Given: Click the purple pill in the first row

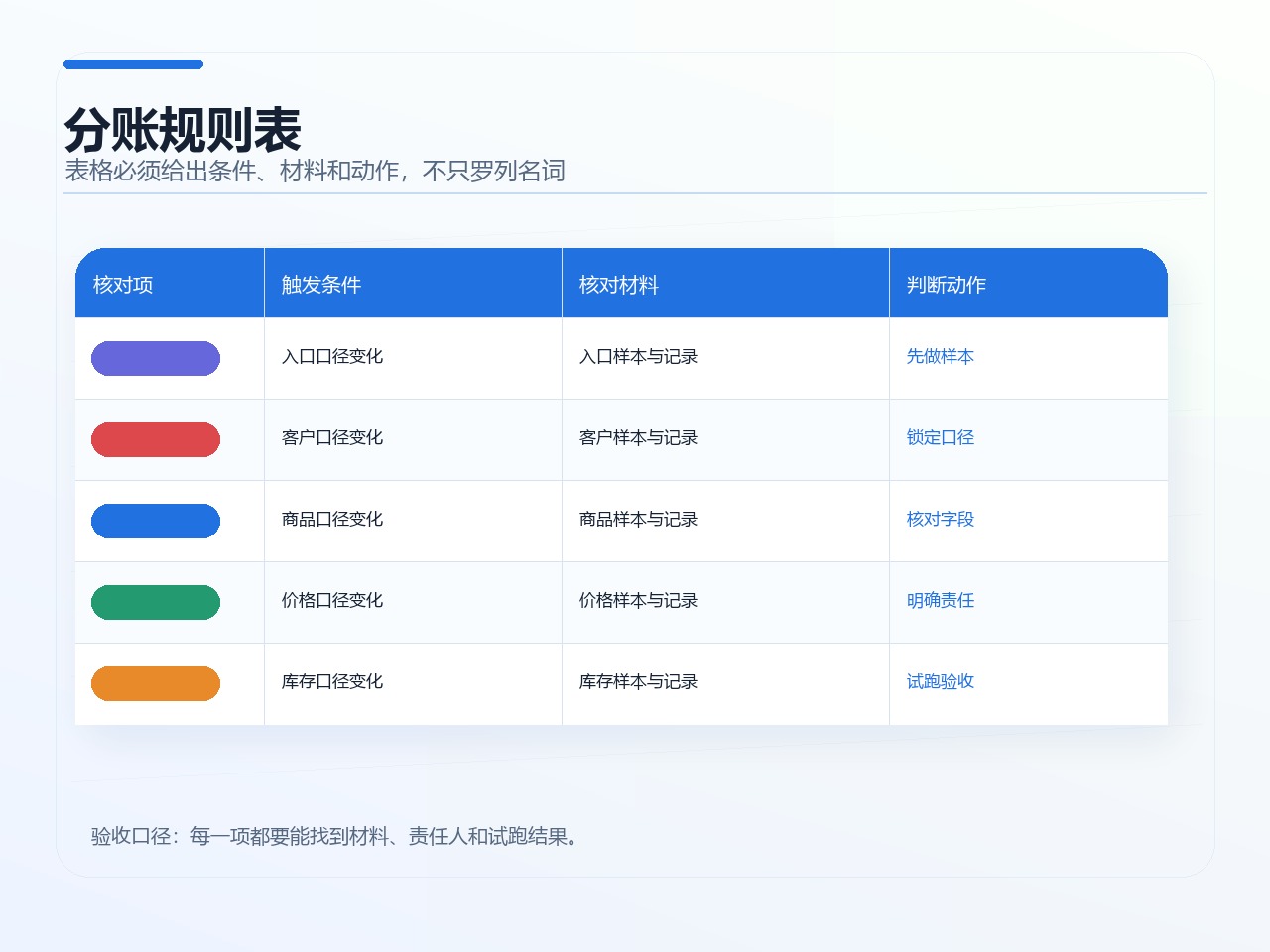Looking at the screenshot, I should [156, 358].
